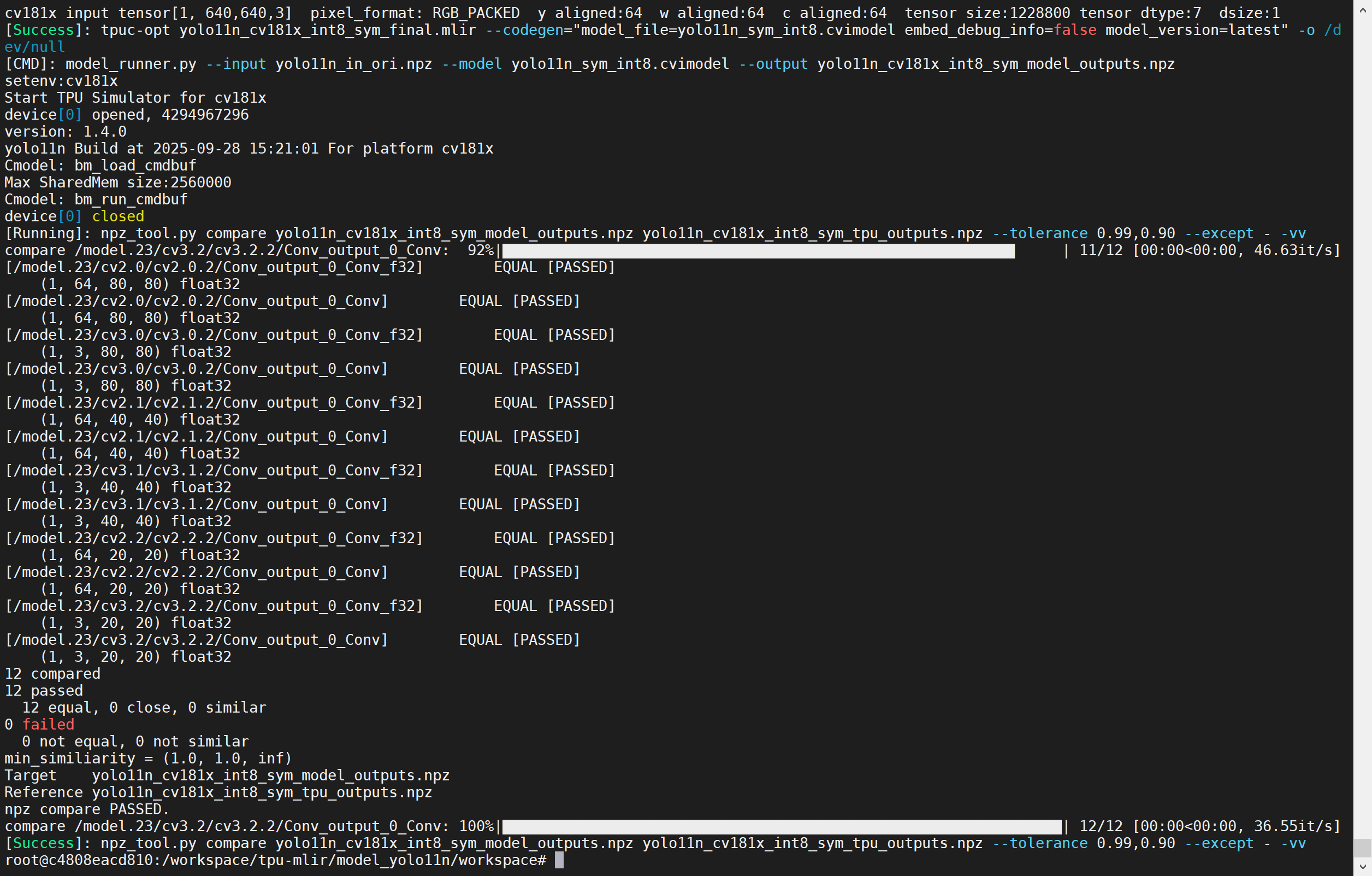Viewport: 1372px width, 876px height.
Task: Click 'Max SharedMem size:2560000' line
Action: click(118, 183)
